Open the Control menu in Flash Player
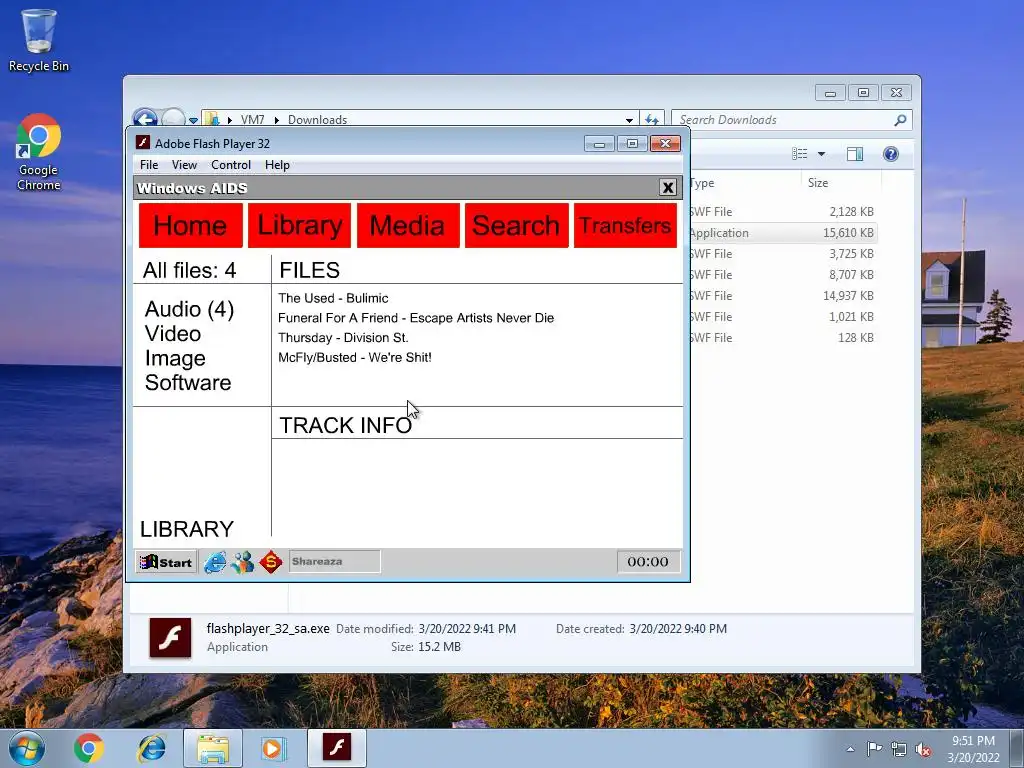Screen dimensions: 1024x768 (231, 165)
